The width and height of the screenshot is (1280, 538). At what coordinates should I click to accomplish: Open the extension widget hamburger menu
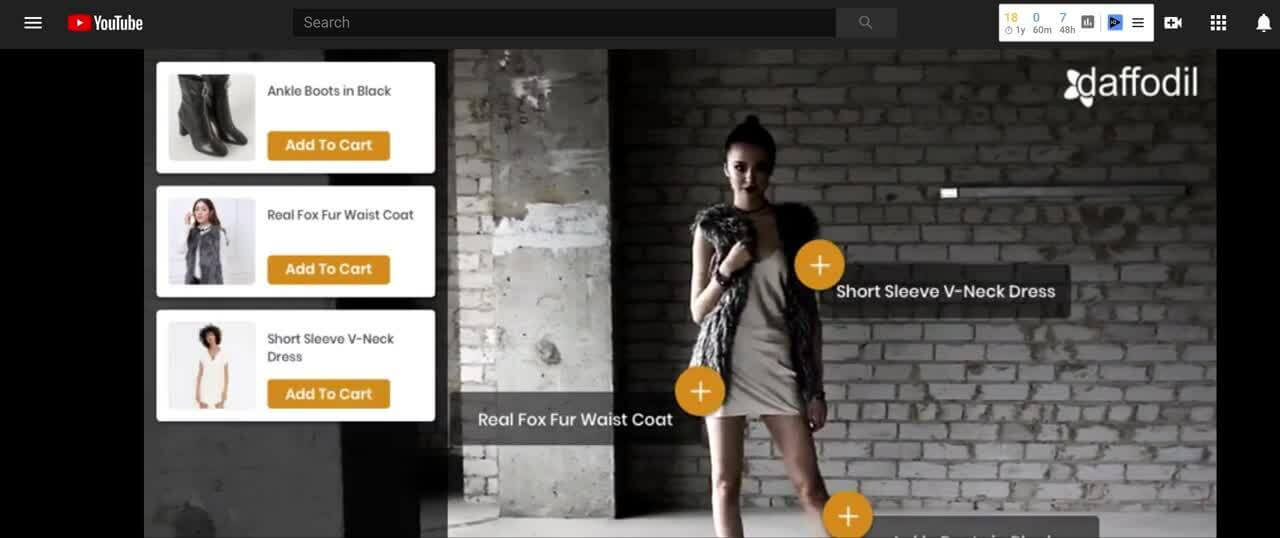1138,22
